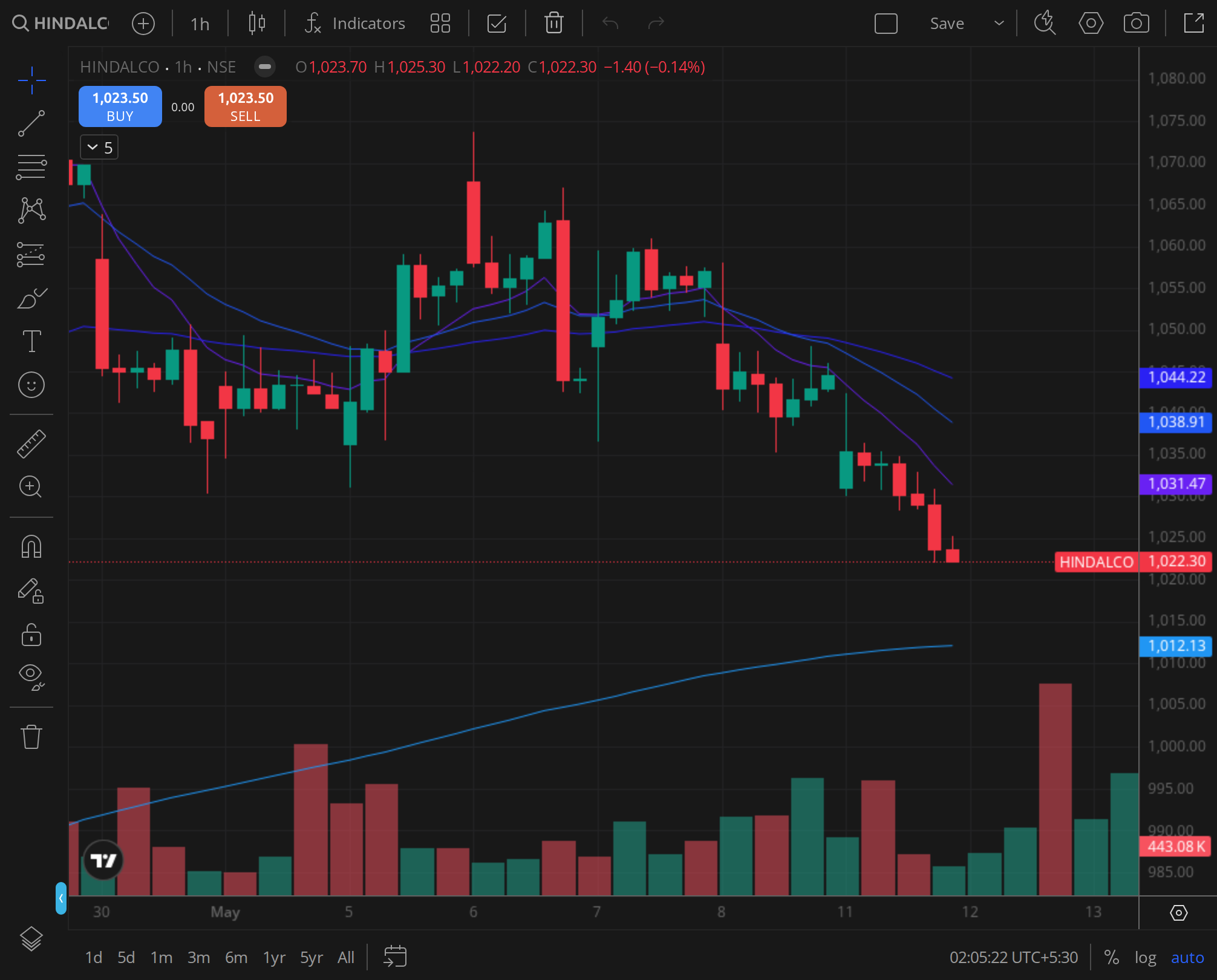This screenshot has height=980, width=1217.
Task: Click the 1,044.22 moving average label
Action: (1176, 377)
